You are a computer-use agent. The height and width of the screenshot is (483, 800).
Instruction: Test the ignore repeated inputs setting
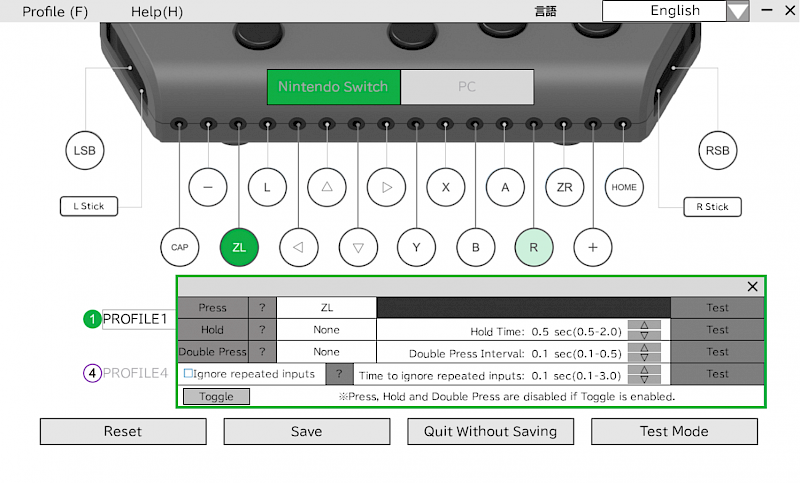click(x=717, y=374)
